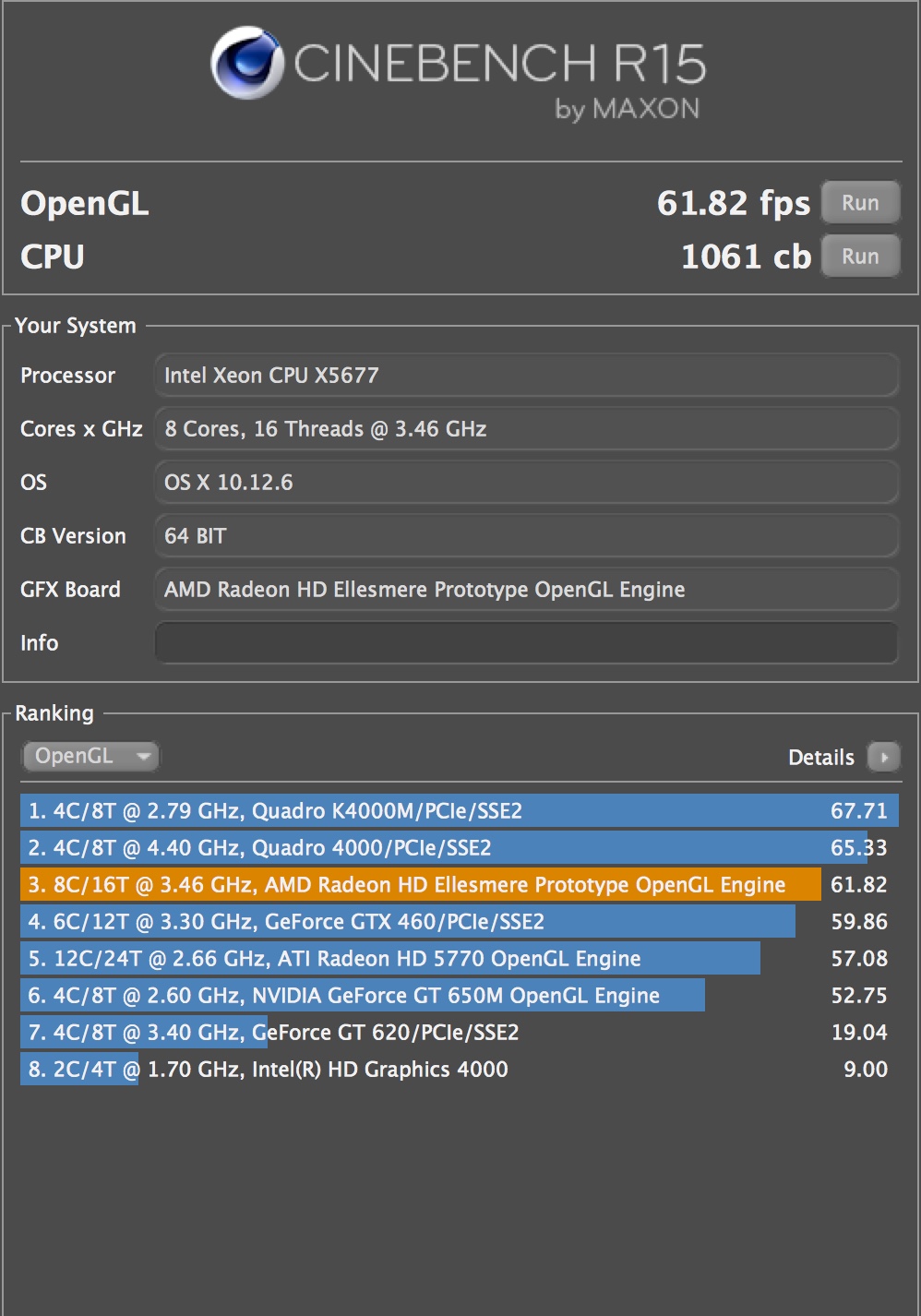The image size is (921, 1316).
Task: Select ranking row NVIDIA GeForce GT 650M
Action: (460, 996)
